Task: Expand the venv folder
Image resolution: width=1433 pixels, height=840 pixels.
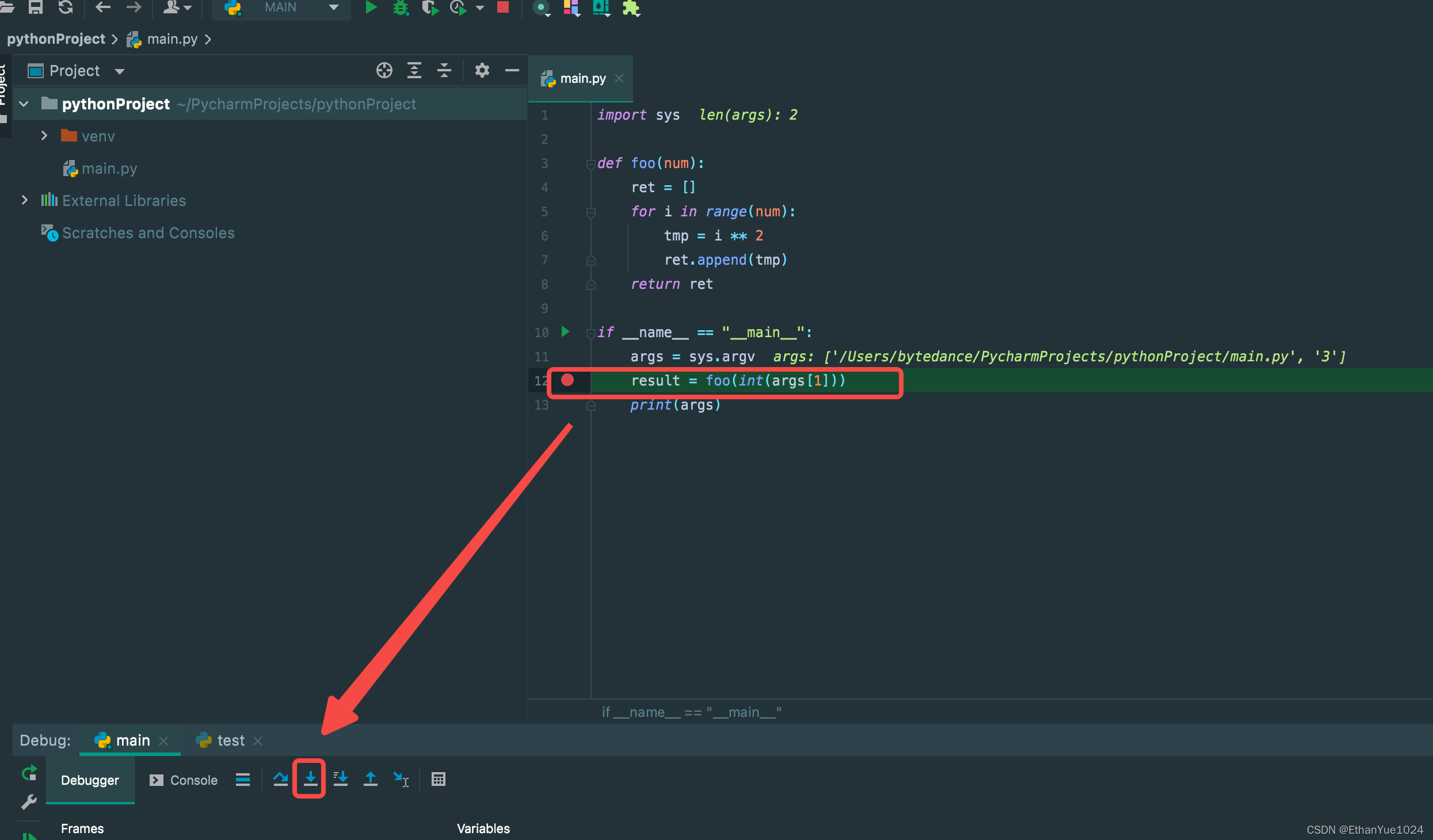Action: pyautogui.click(x=44, y=136)
